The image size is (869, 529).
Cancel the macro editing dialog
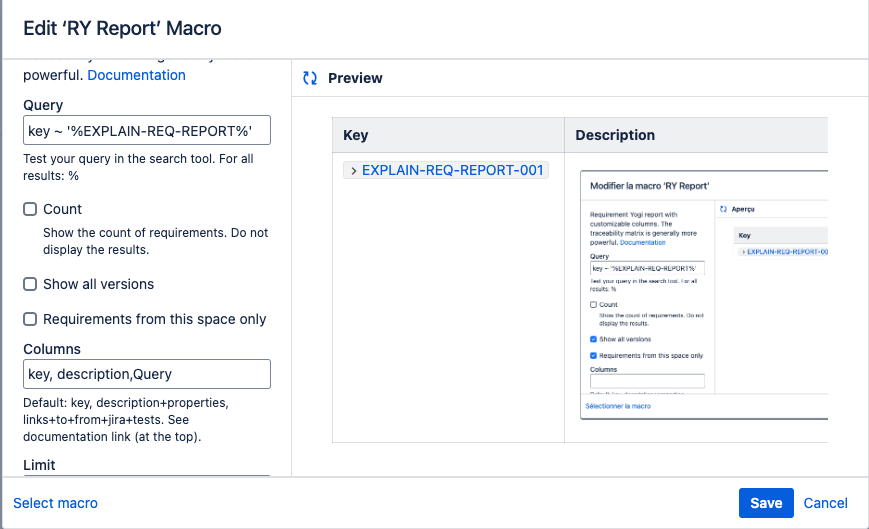(x=825, y=503)
